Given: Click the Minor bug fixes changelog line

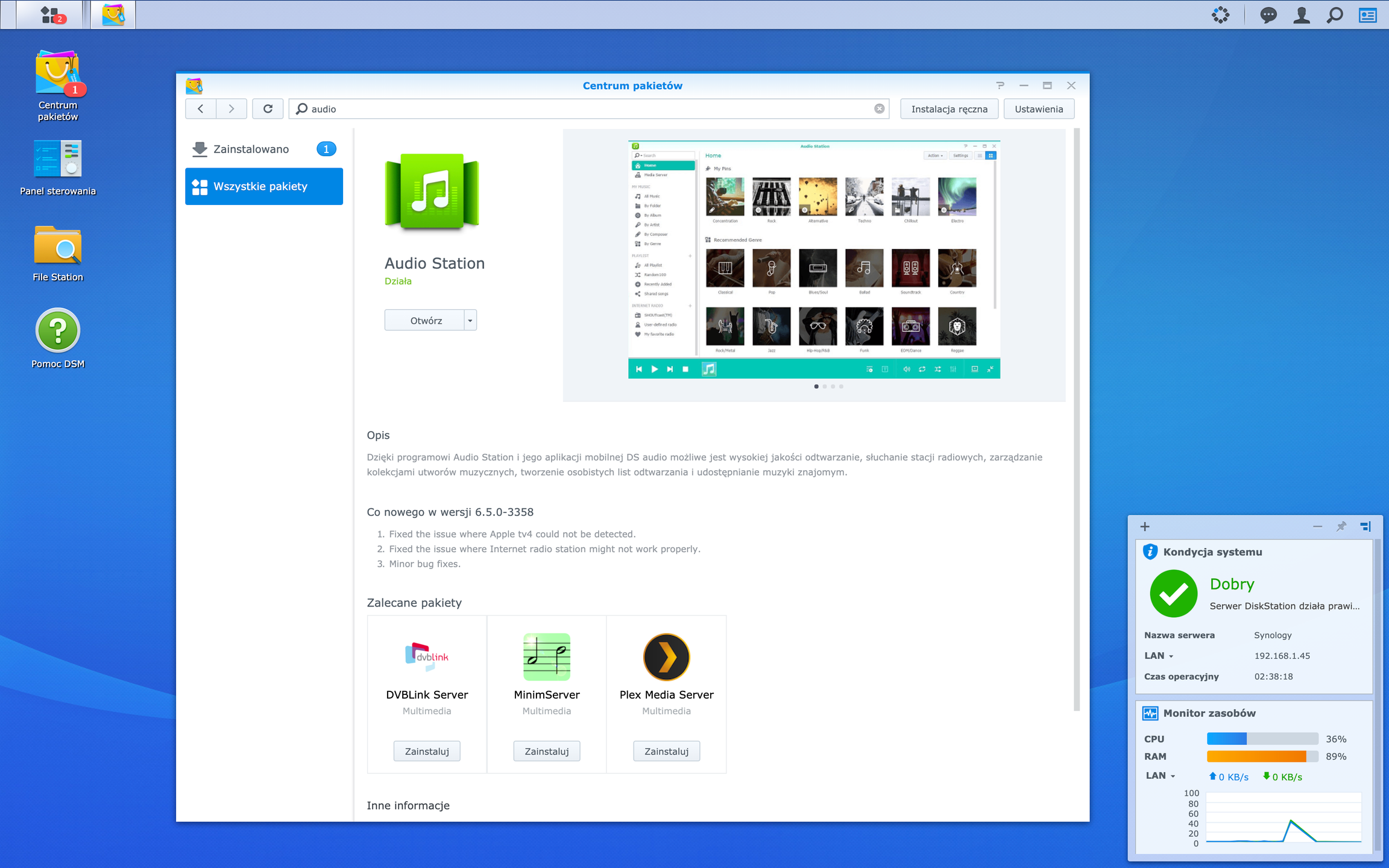Looking at the screenshot, I should coord(424,564).
